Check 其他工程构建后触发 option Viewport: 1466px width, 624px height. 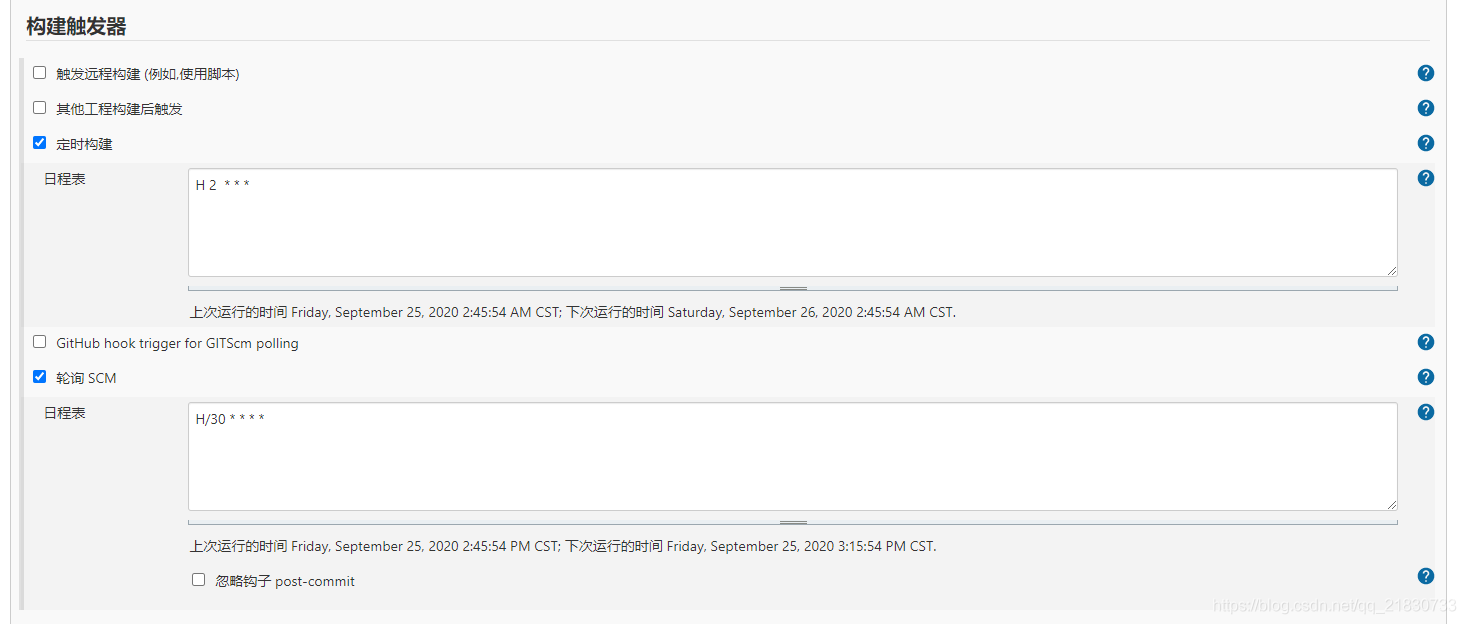point(40,108)
